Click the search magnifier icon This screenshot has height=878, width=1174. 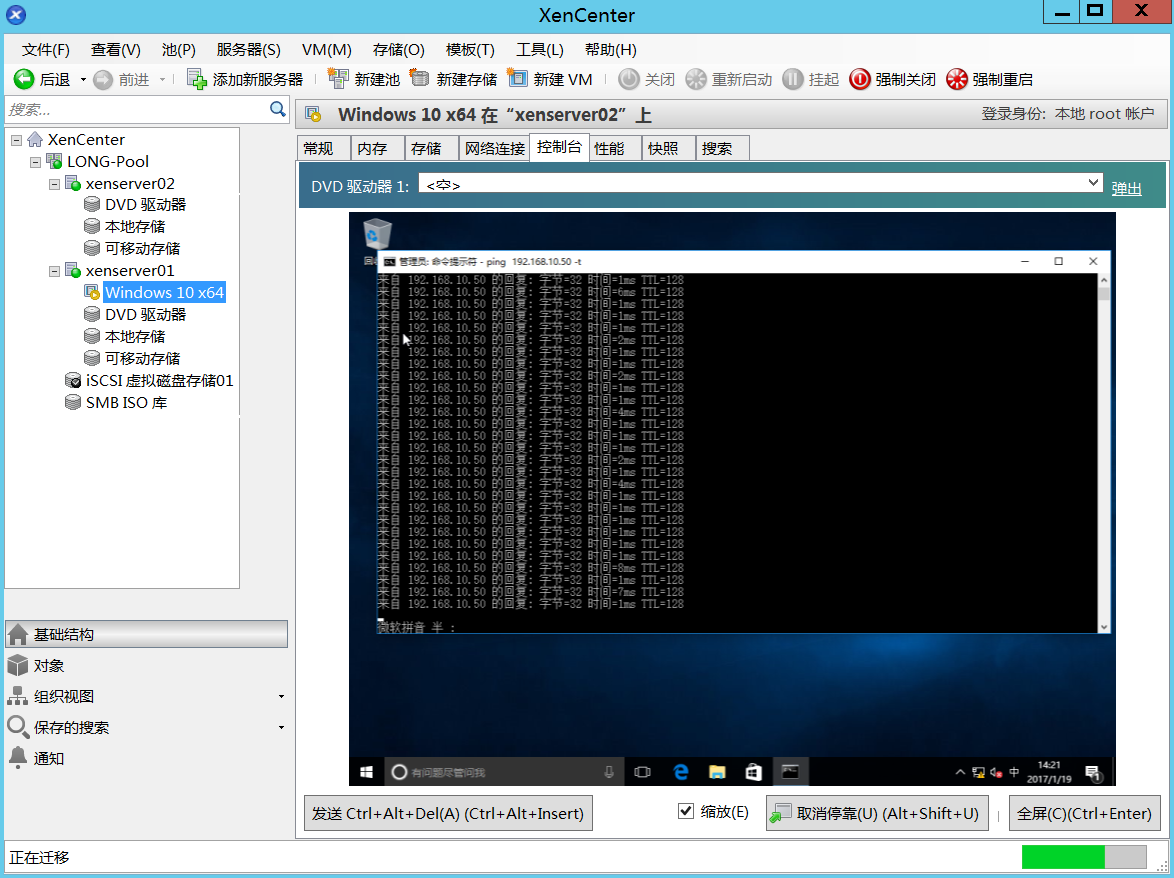[x=277, y=109]
